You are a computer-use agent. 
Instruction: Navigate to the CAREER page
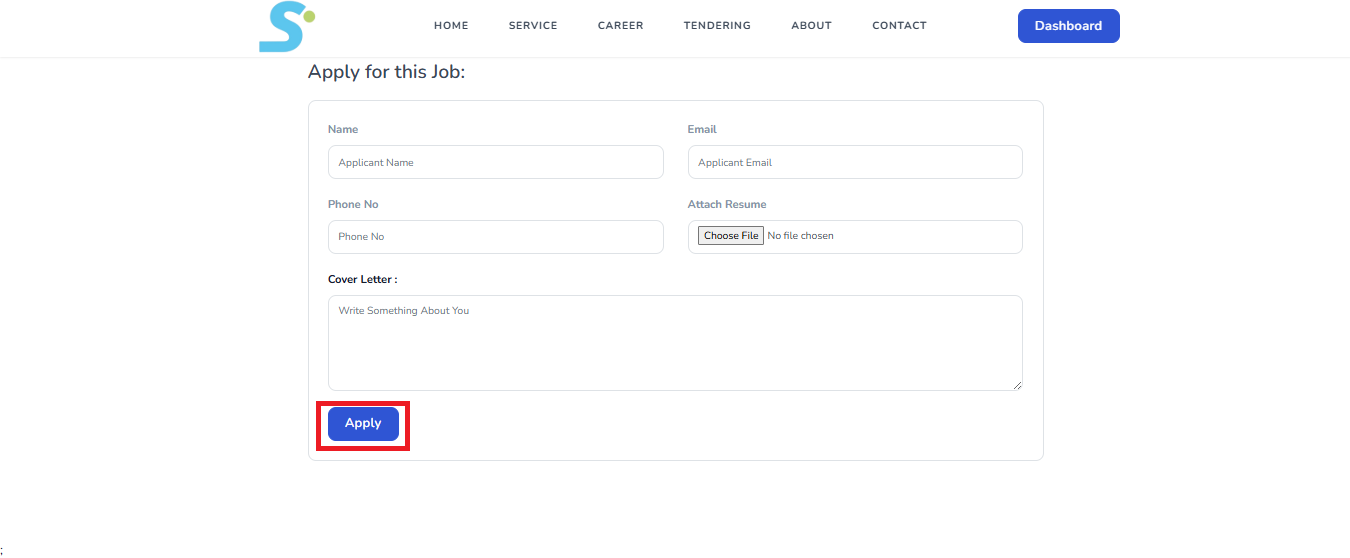(621, 26)
